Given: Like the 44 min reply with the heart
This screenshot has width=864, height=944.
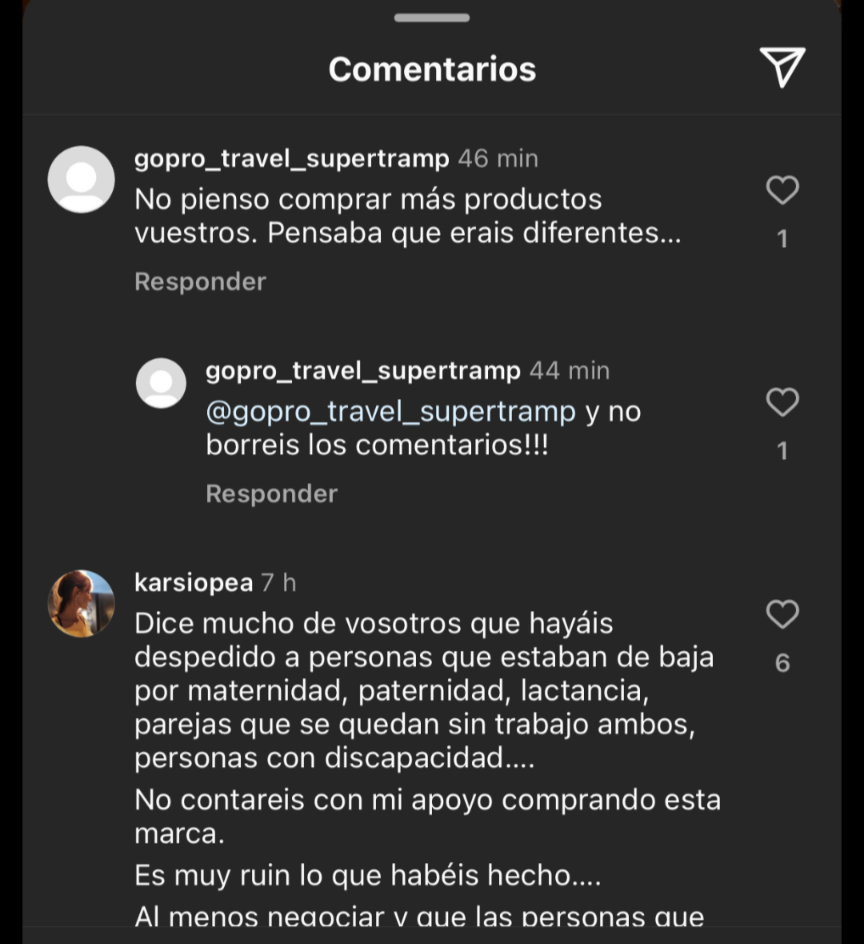Looking at the screenshot, I should 782,402.
